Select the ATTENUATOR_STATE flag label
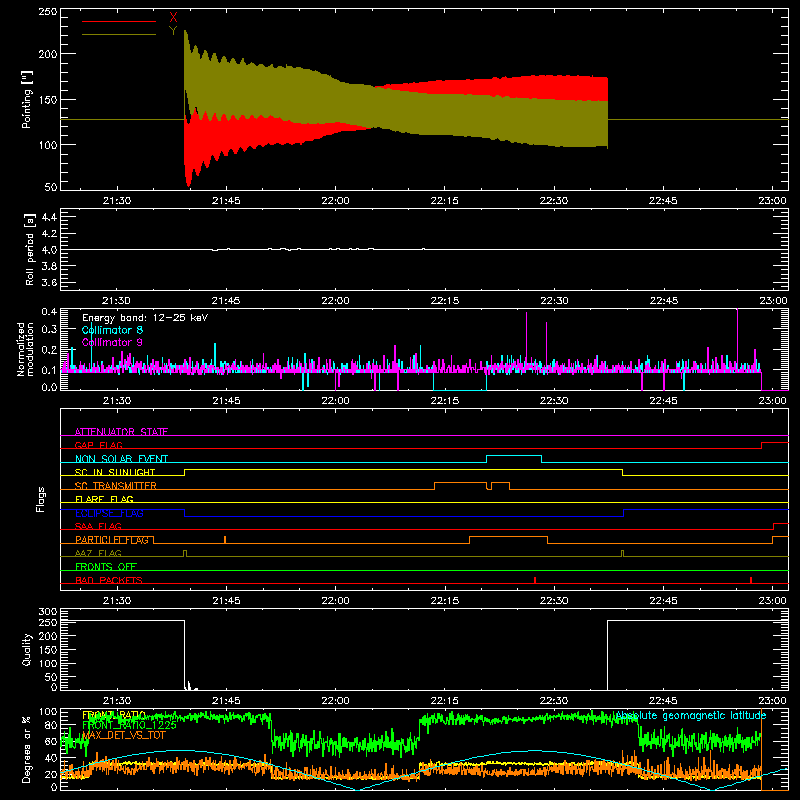The height and width of the screenshot is (800, 800). pyautogui.click(x=121, y=432)
